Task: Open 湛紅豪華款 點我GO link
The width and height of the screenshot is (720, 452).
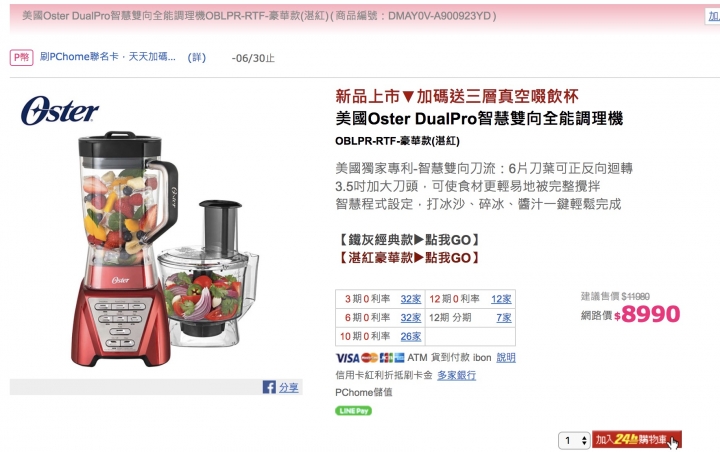Action: click(x=409, y=258)
